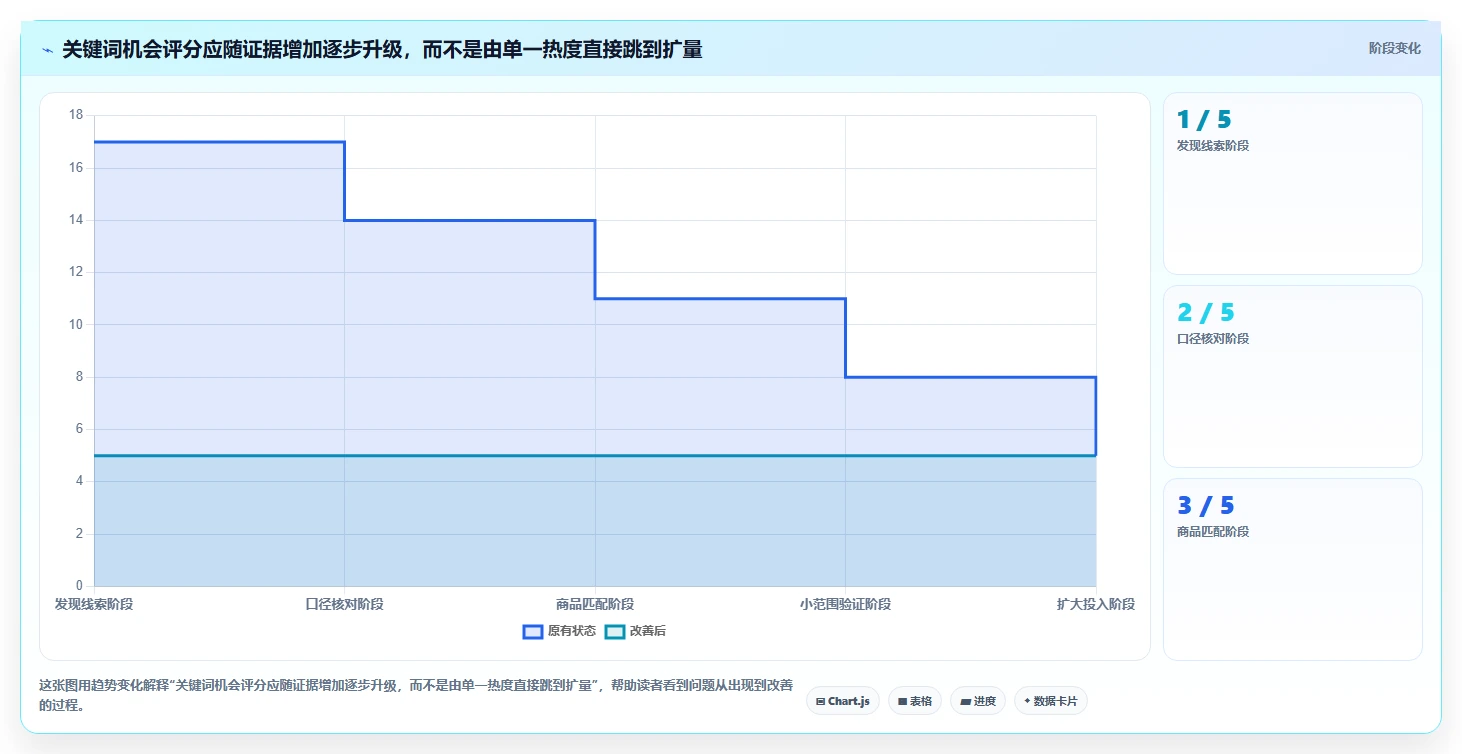Open the 2 / 5 口径核对阶段 card
The width and height of the screenshot is (1462, 754).
1292,376
